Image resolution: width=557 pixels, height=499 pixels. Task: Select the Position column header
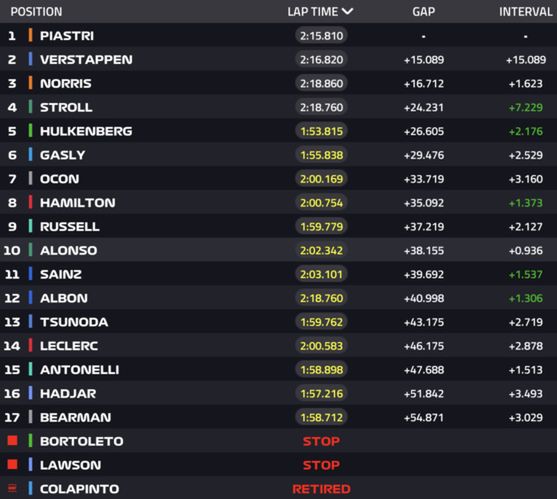[x=36, y=12]
